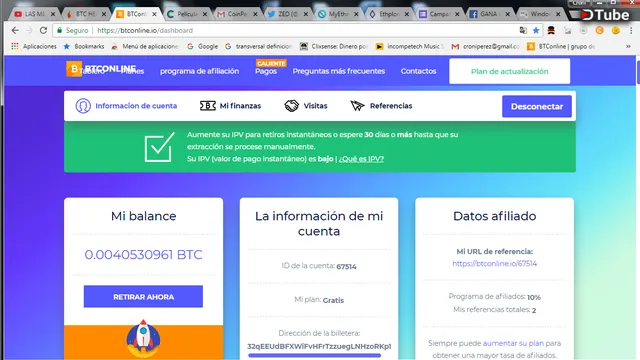The image size is (640, 360).
Task: Open BTCOnline grupo bookmark
Action: (561, 47)
